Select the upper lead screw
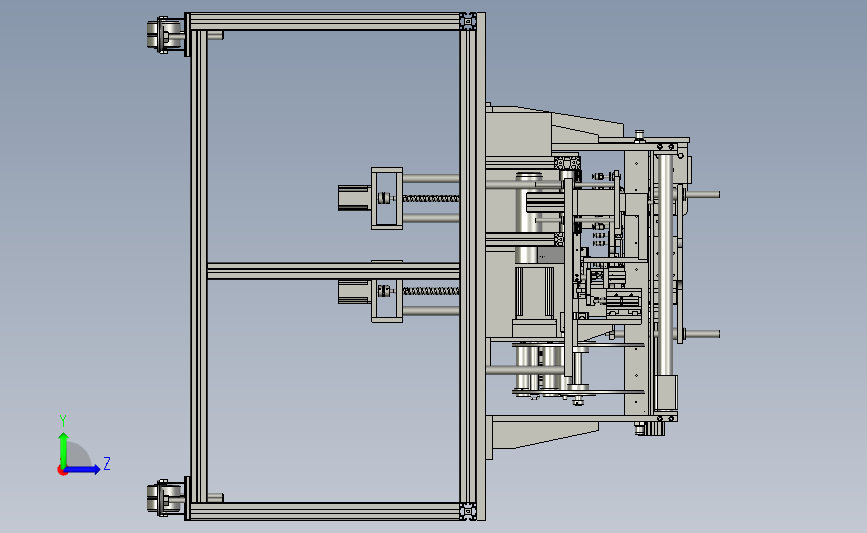The width and height of the screenshot is (867, 533). pos(431,198)
